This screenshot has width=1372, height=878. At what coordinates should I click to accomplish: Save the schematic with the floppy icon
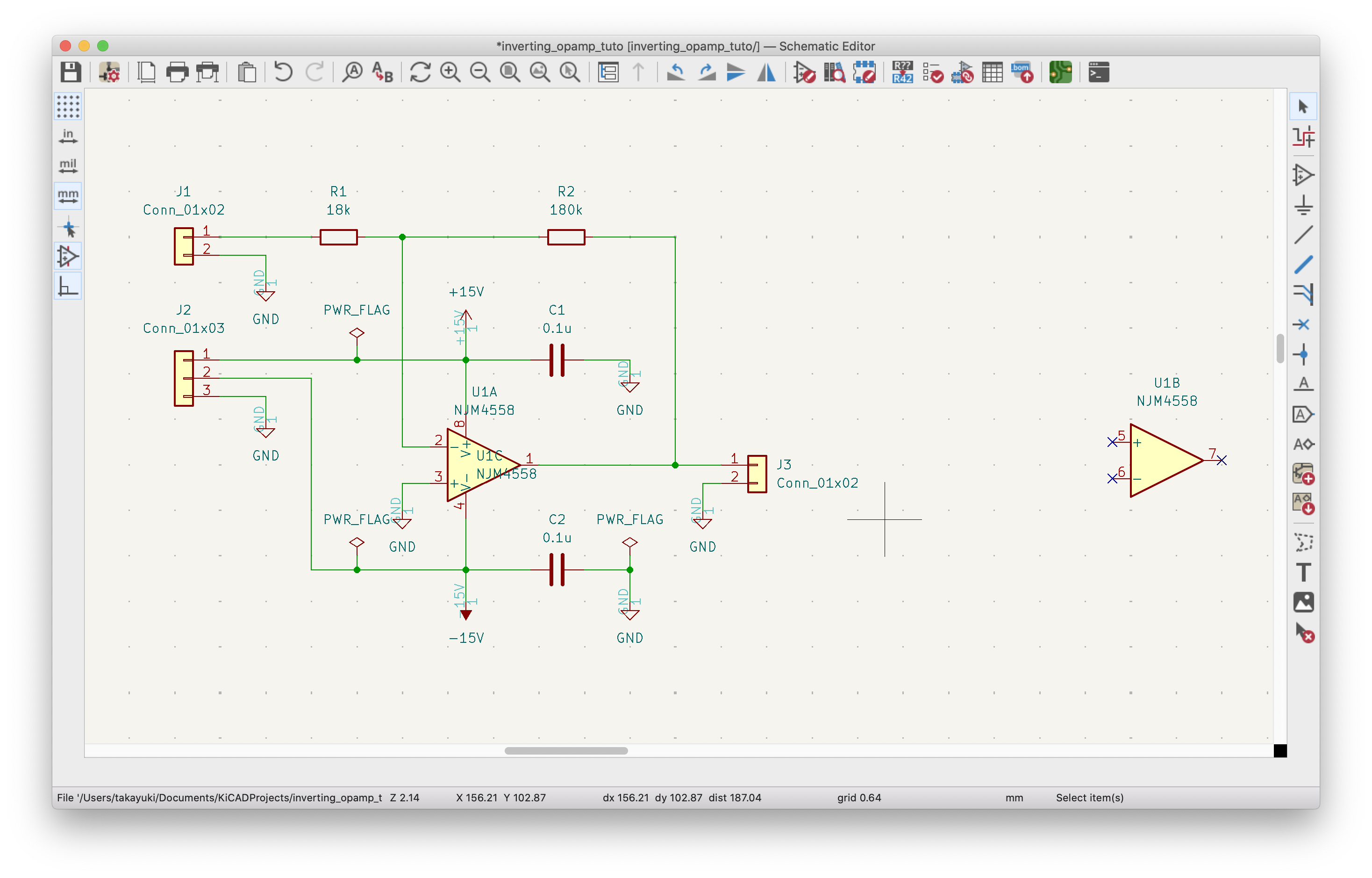pyautogui.click(x=71, y=72)
